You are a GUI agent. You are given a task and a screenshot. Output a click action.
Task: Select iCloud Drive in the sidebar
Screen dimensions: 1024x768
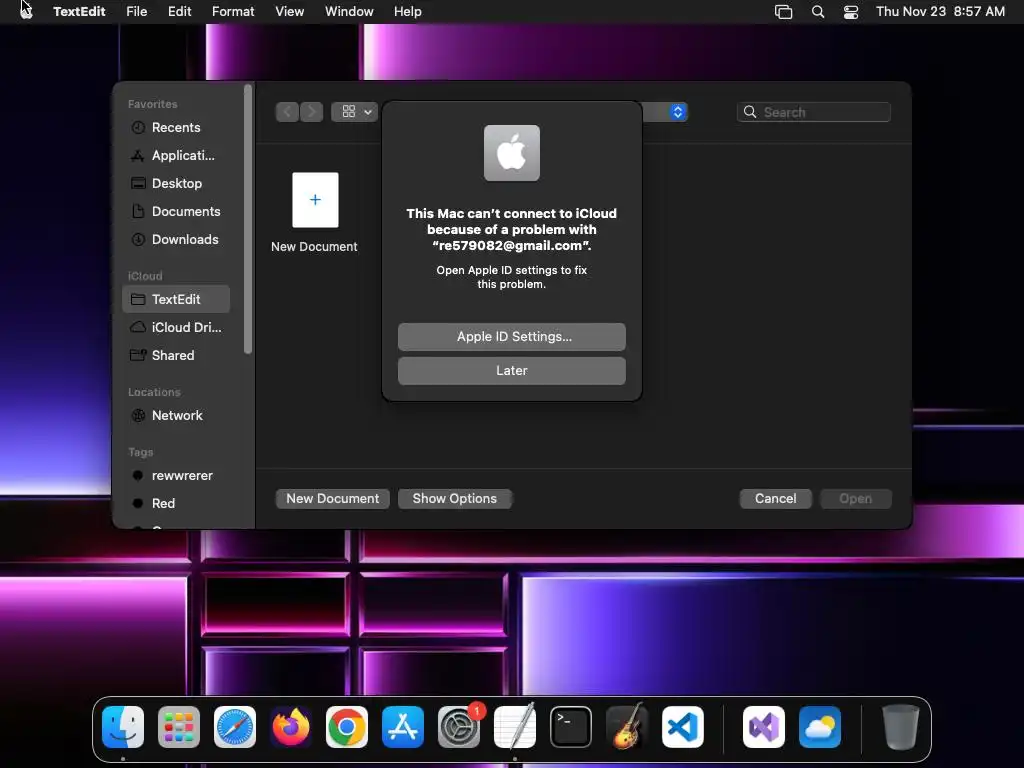(176, 327)
